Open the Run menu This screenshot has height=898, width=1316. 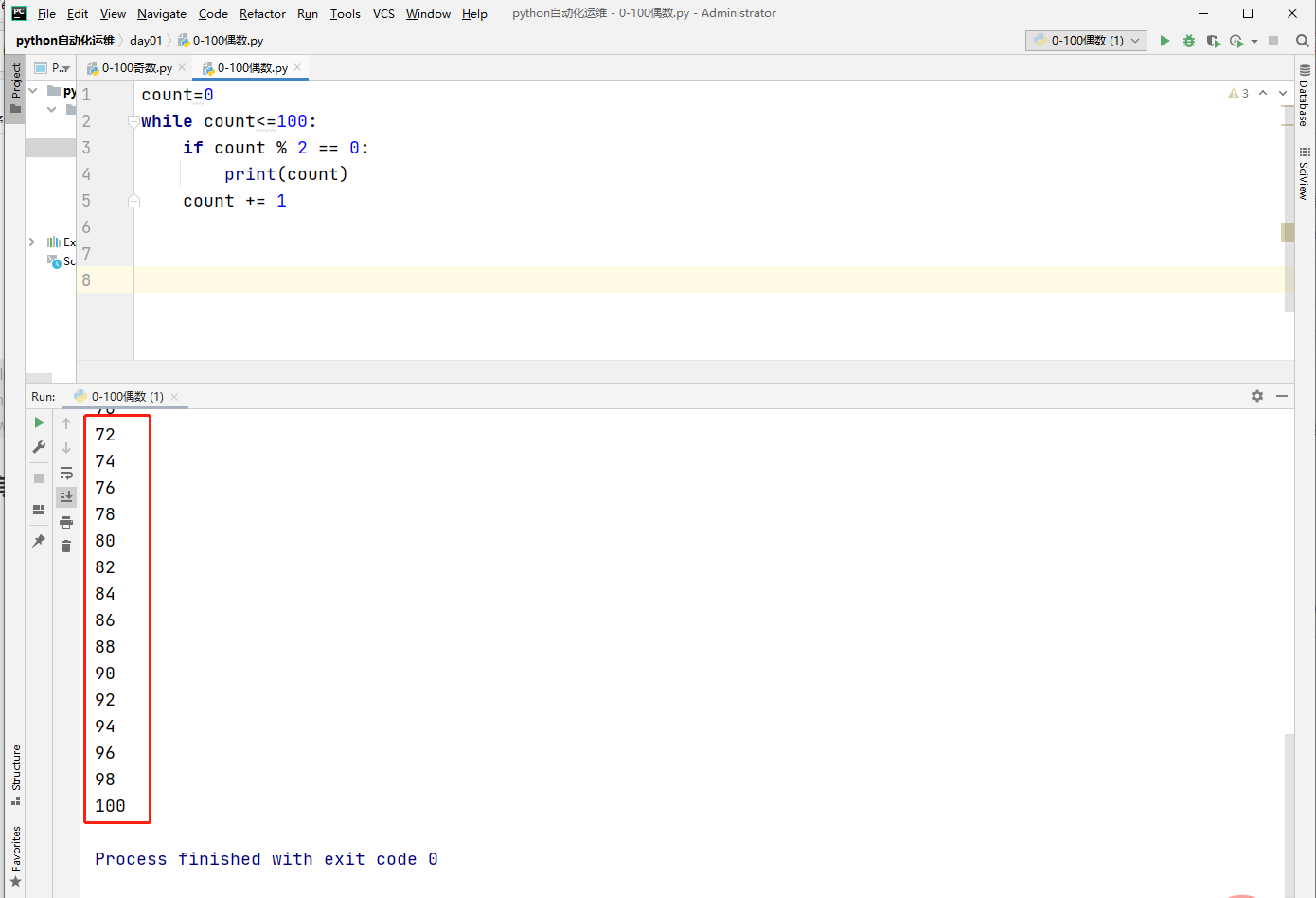click(x=308, y=13)
